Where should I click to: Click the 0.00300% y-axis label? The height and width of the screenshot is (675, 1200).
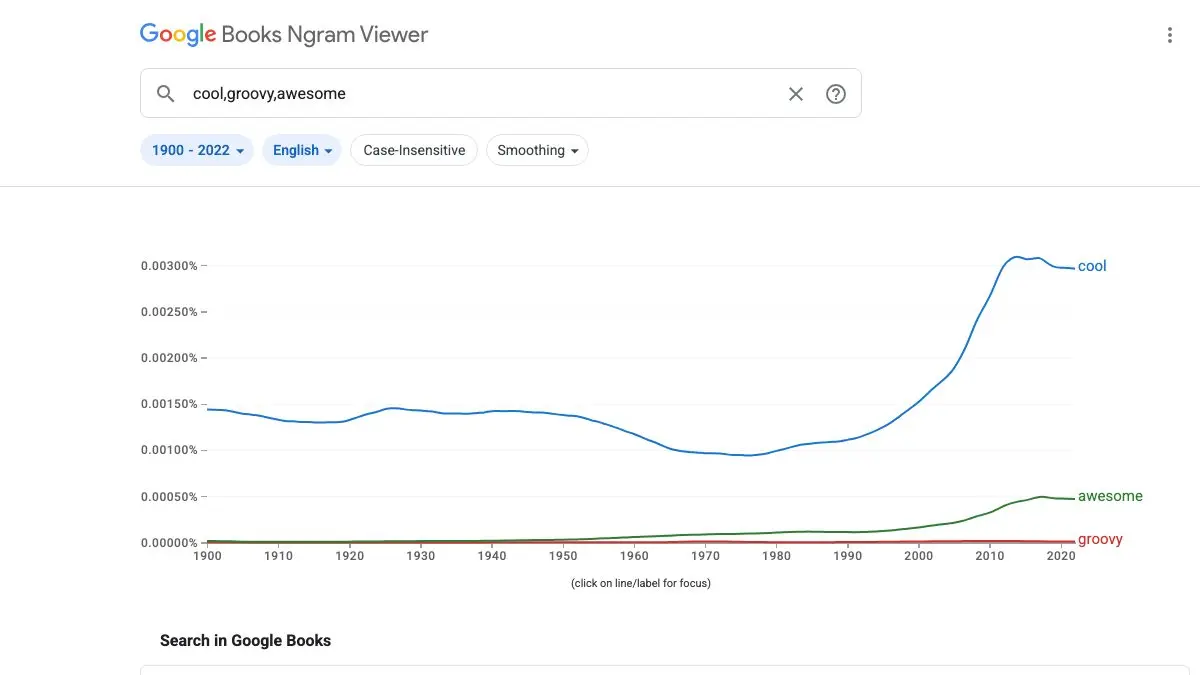170,266
